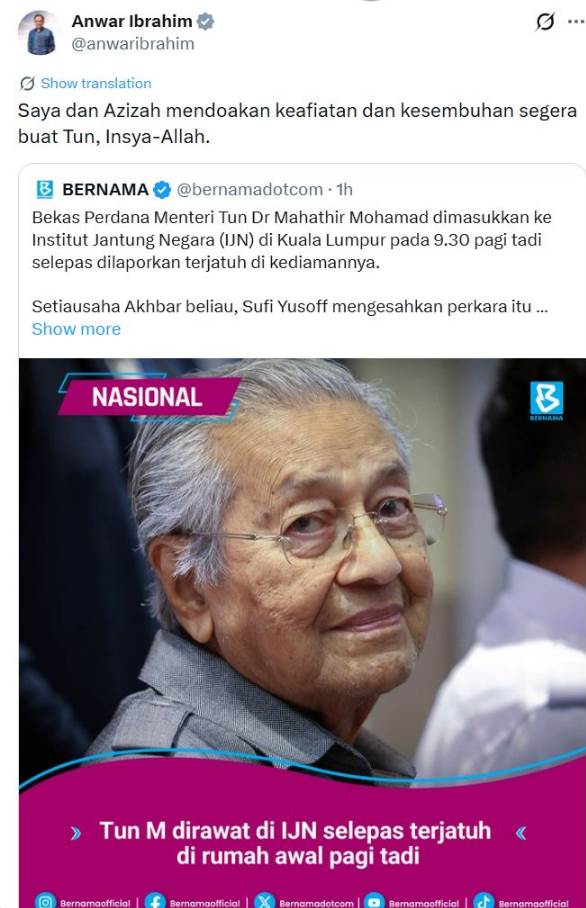Click the Instagram Bernamaofficial icon

45,901
